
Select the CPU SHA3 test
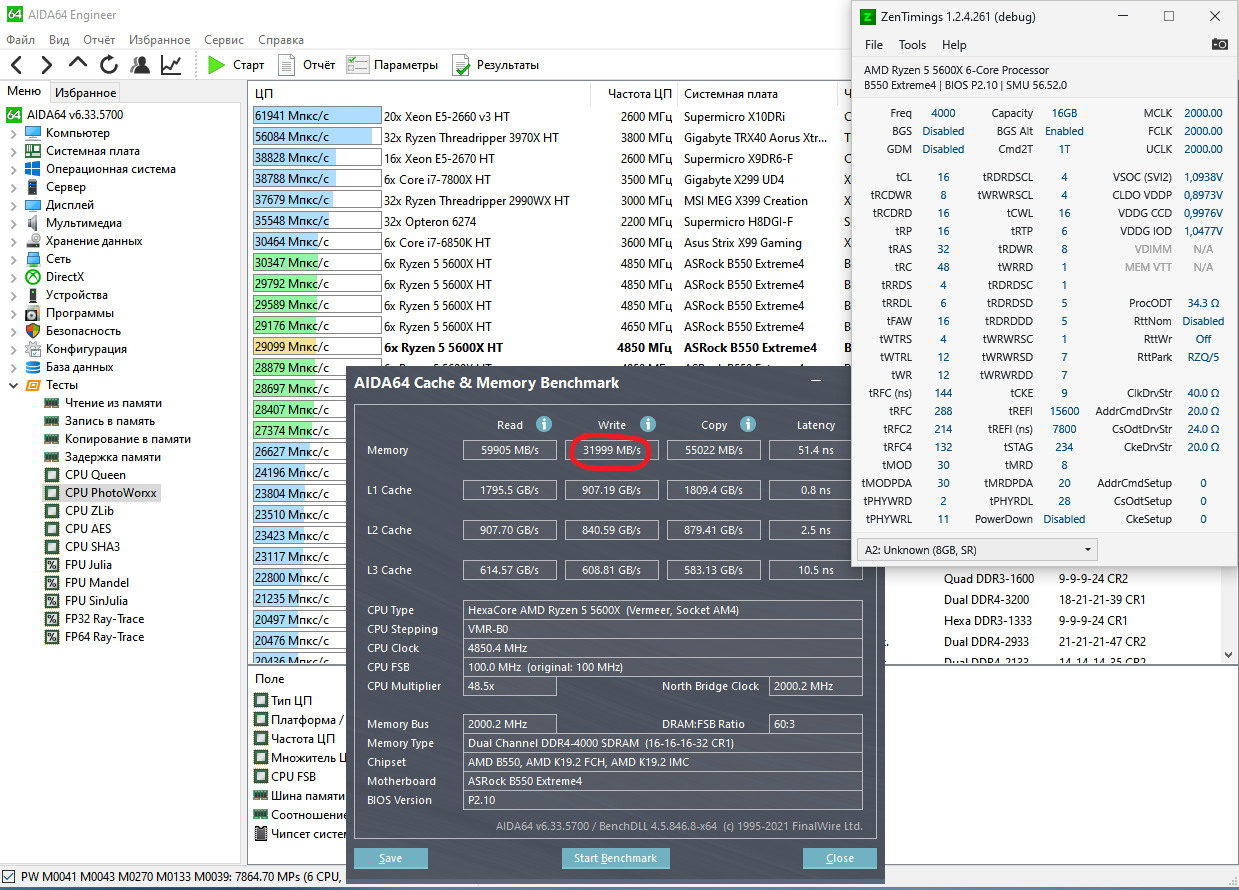click(x=92, y=547)
